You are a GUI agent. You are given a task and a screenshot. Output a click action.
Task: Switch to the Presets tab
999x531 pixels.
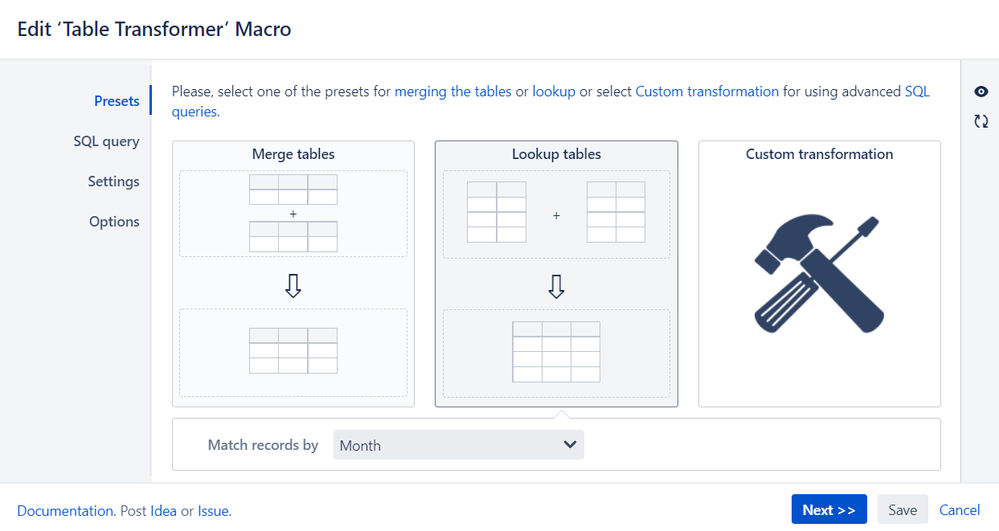pos(116,101)
